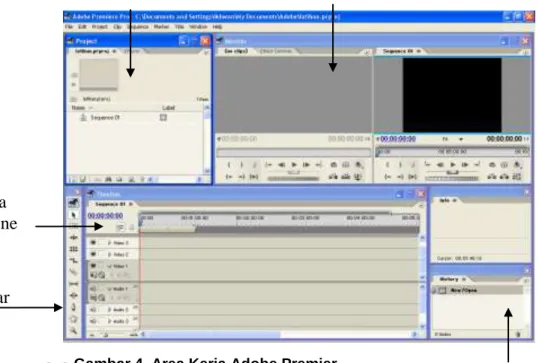Step forward one frame in Program monitor
This screenshot has height=363, width=539.
click(x=465, y=165)
